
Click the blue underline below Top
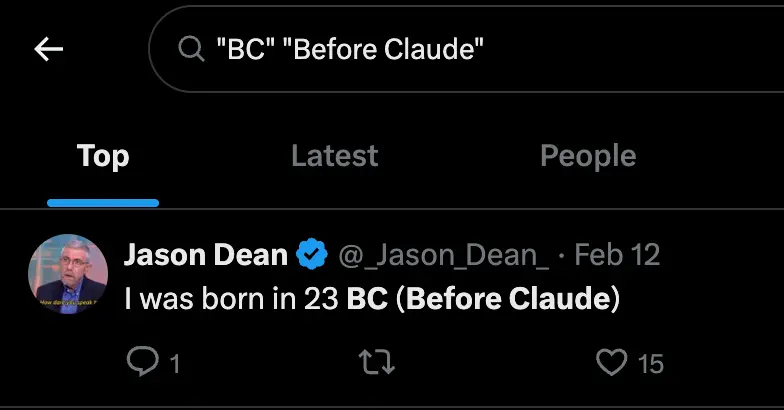(x=103, y=202)
